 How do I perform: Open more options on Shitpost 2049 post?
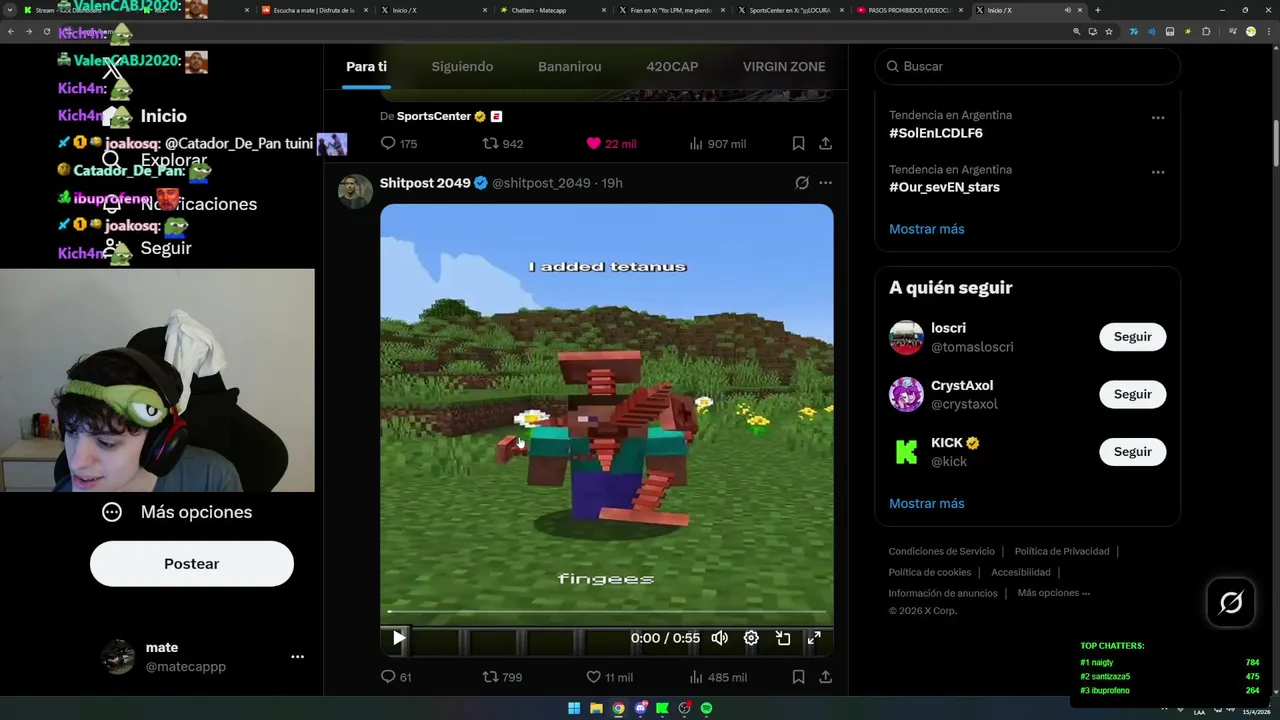(x=825, y=183)
